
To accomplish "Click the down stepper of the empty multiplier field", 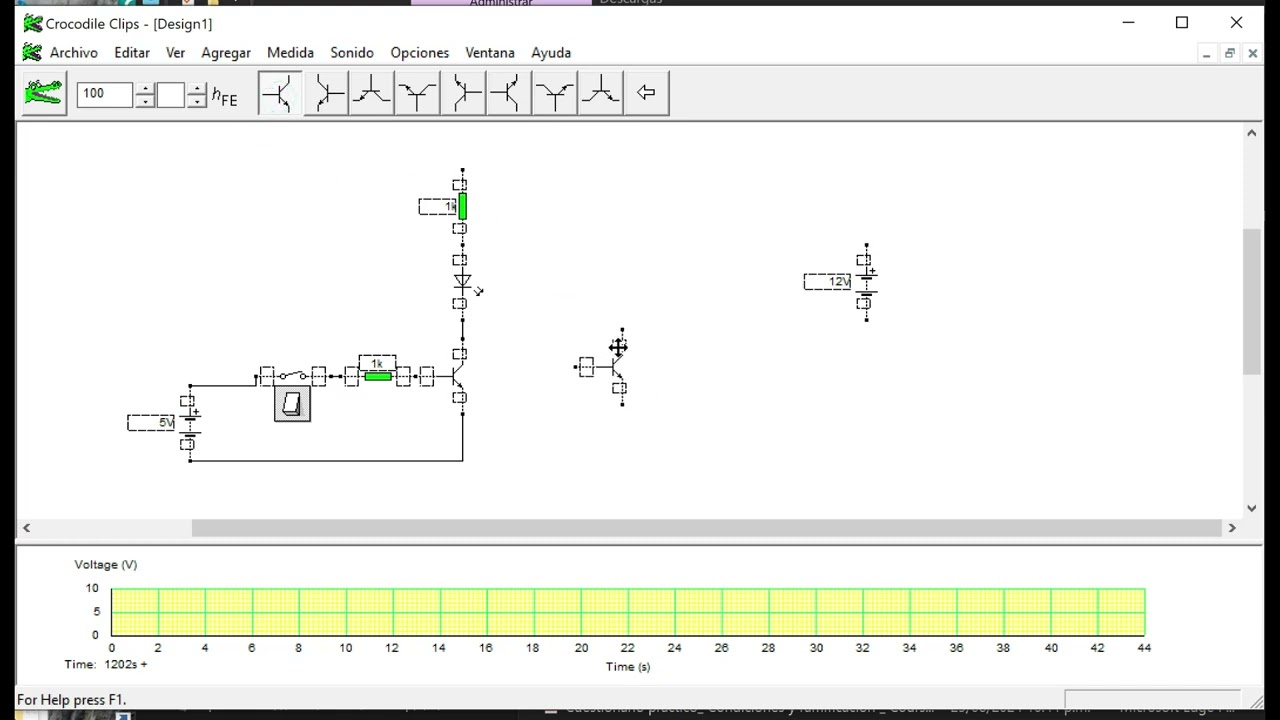I will pyautogui.click(x=197, y=101).
